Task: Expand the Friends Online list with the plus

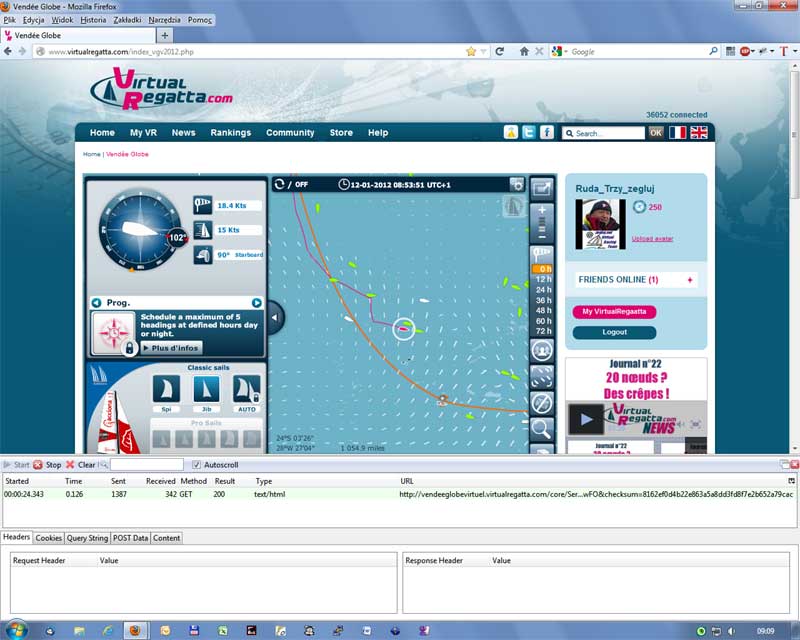Action: (690, 280)
